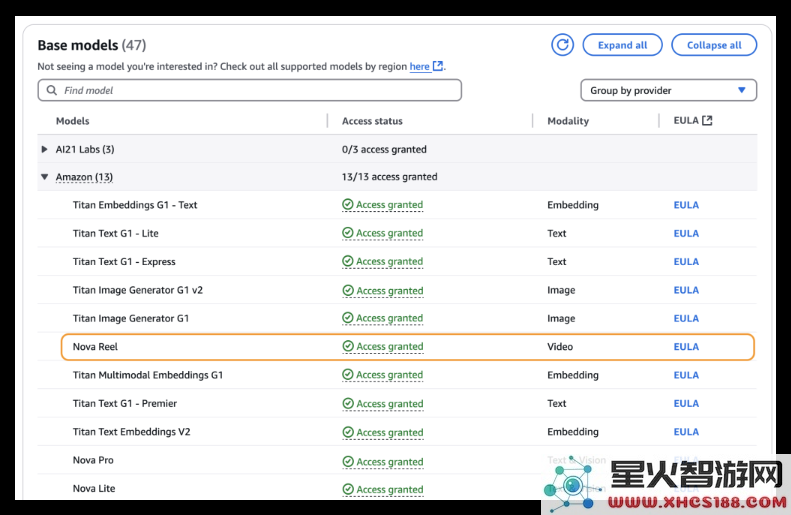
Task: Select the Titan Multimodal Embeddings G1 name
Action: click(x=148, y=375)
